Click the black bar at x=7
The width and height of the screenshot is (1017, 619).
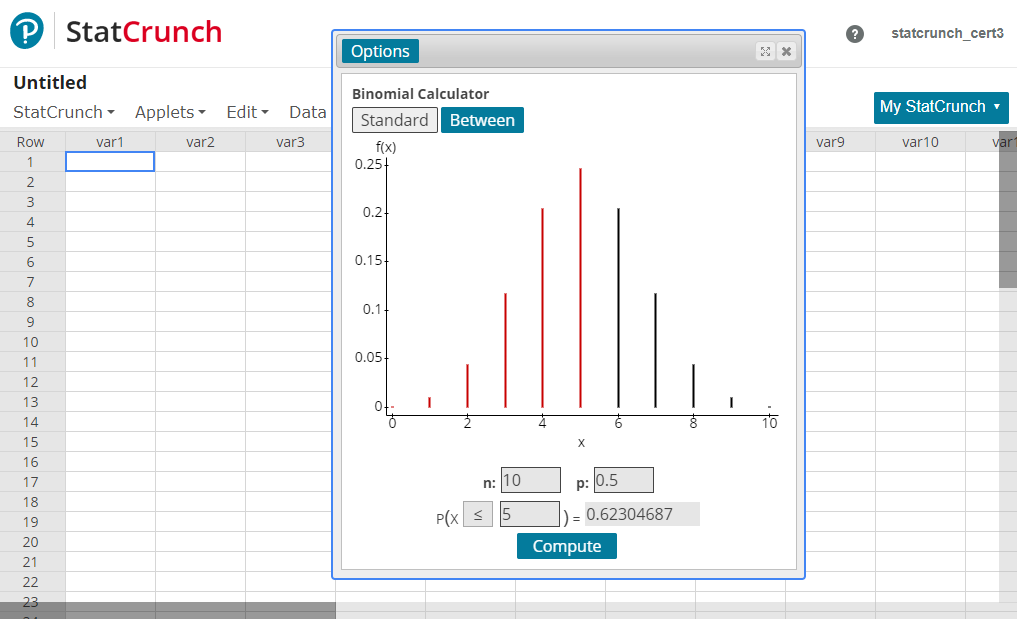[656, 350]
